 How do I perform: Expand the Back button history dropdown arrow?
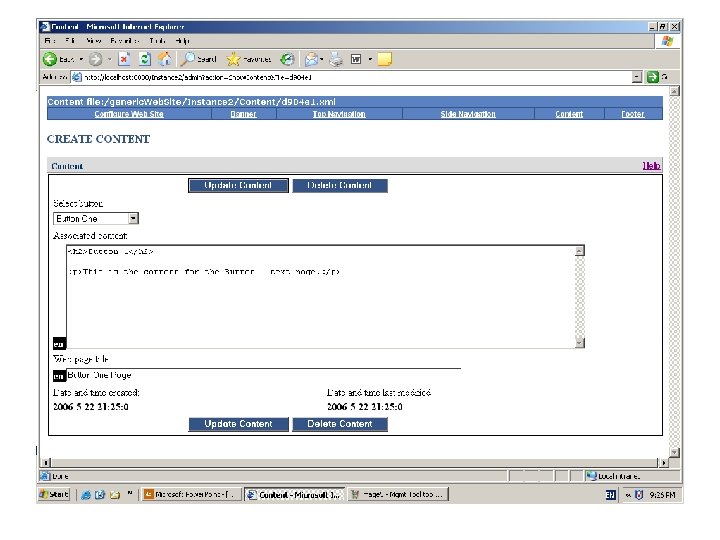(x=81, y=59)
